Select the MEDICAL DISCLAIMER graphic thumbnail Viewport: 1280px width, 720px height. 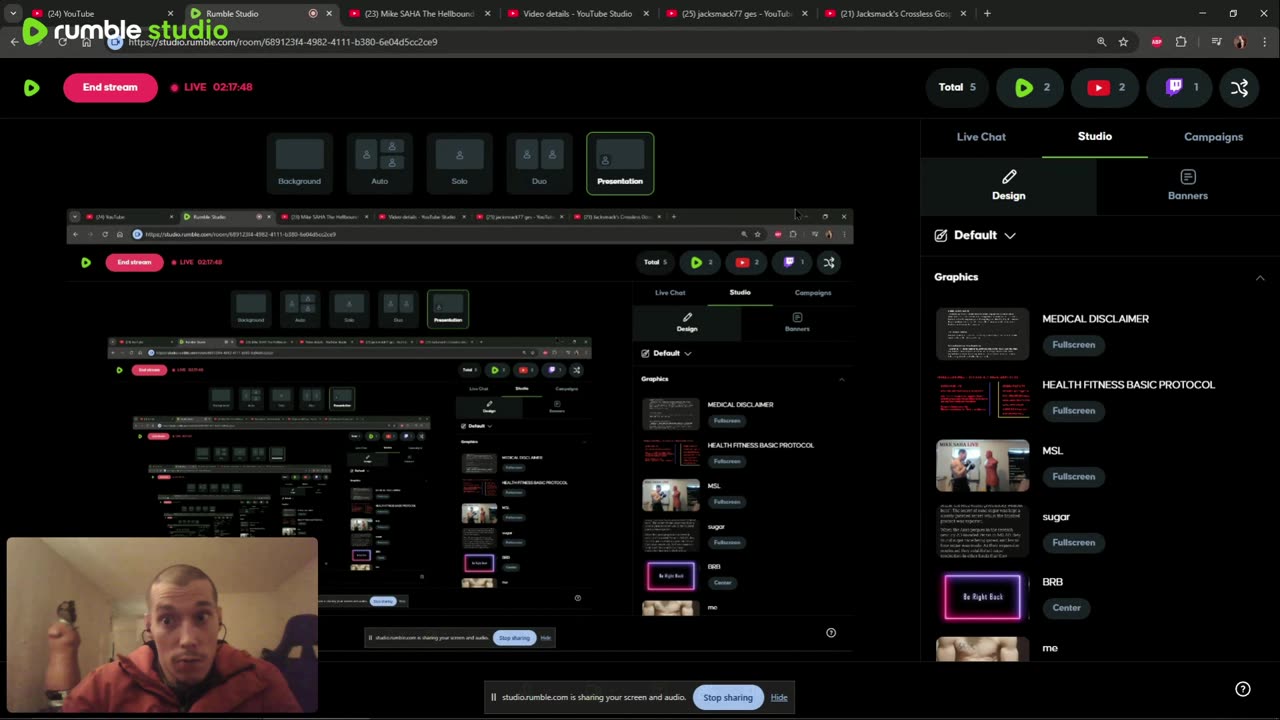point(982,334)
